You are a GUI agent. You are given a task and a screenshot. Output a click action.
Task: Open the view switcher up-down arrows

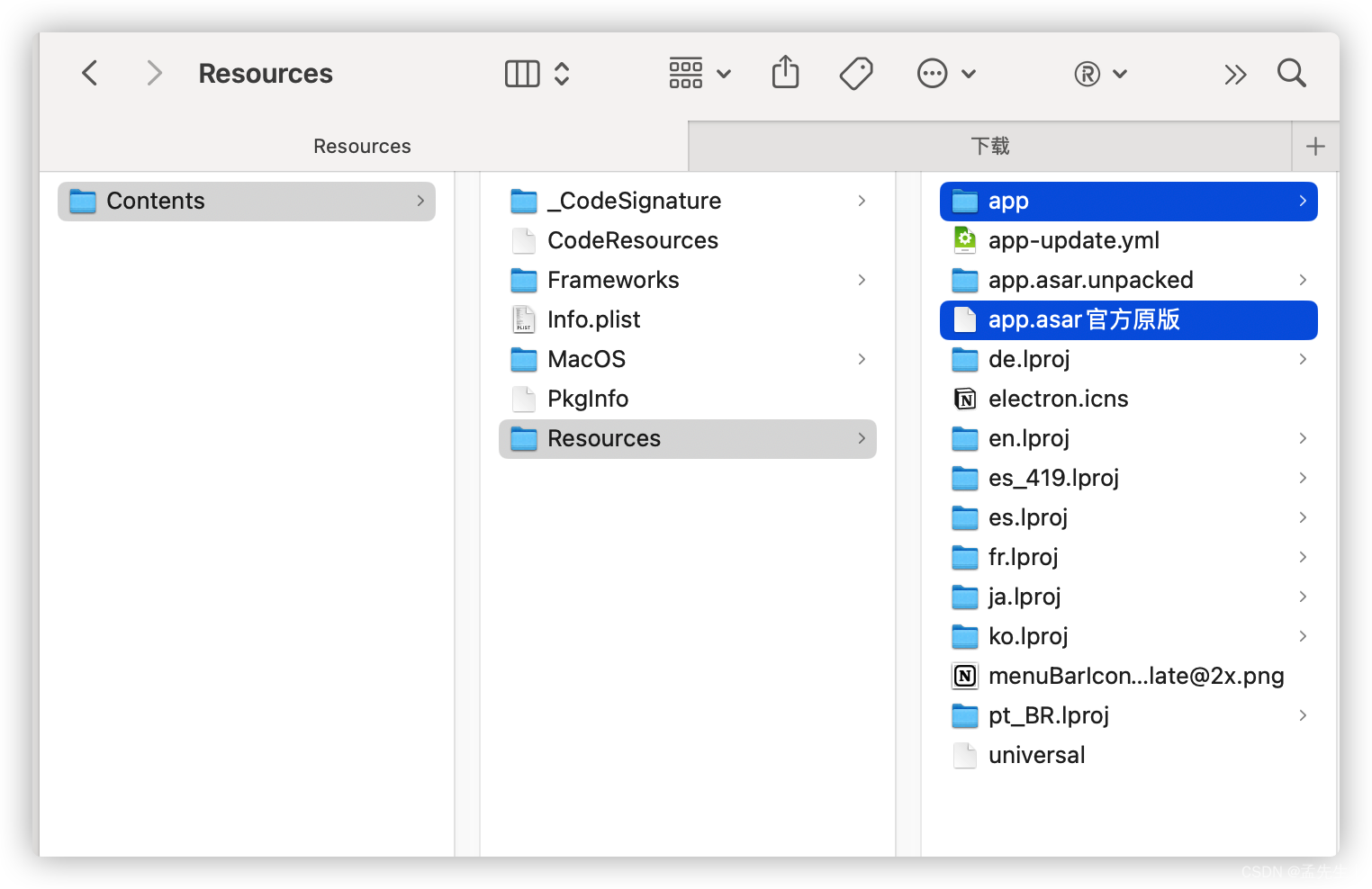coord(562,74)
